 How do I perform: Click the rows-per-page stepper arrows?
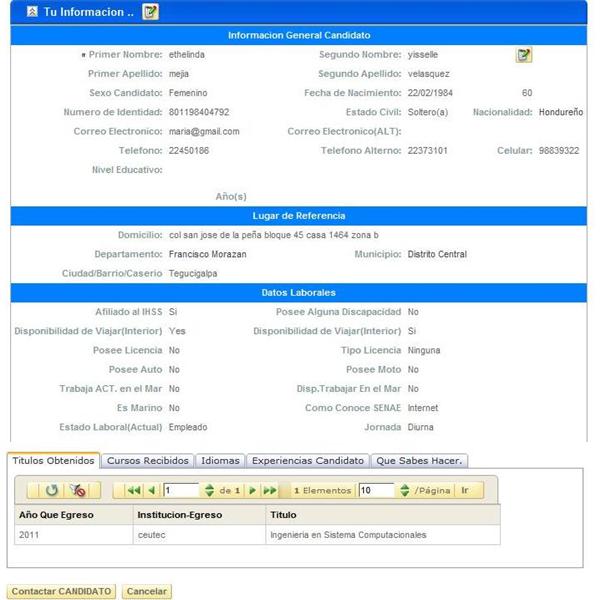coord(404,491)
